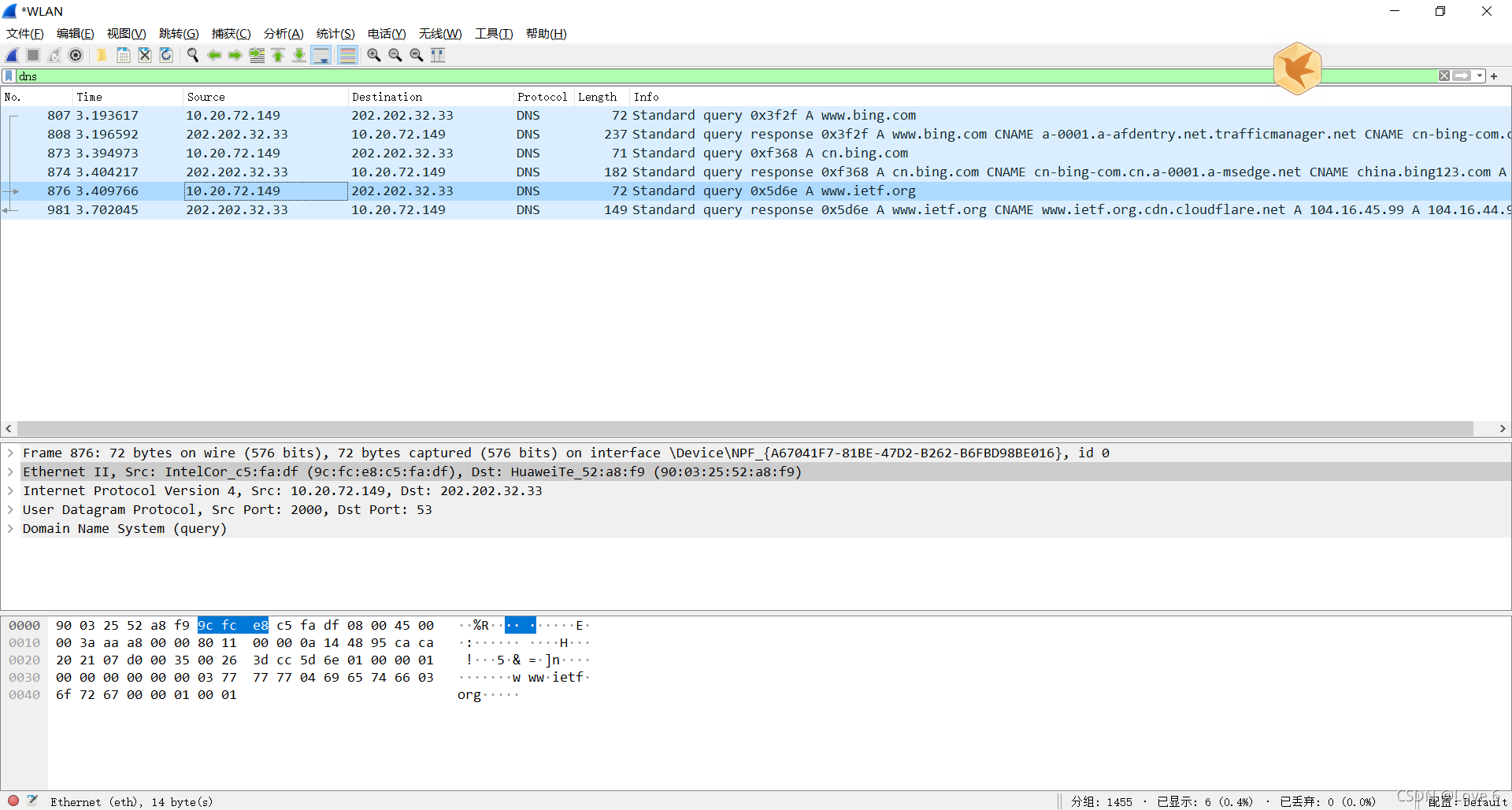This screenshot has height=810, width=1512.
Task: Open a capture file folder icon
Action: point(102,55)
